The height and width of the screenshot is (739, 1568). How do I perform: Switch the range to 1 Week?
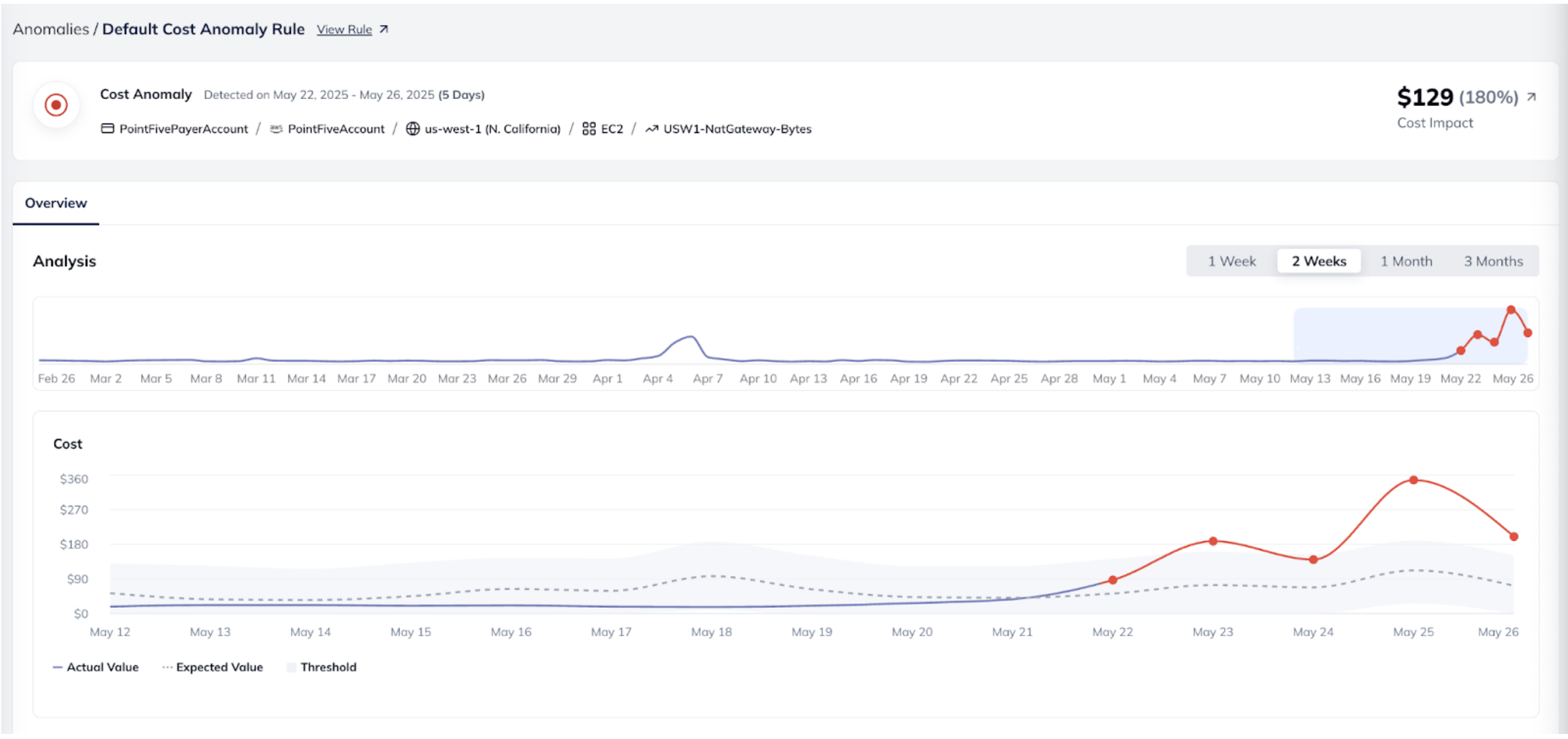pos(1232,261)
